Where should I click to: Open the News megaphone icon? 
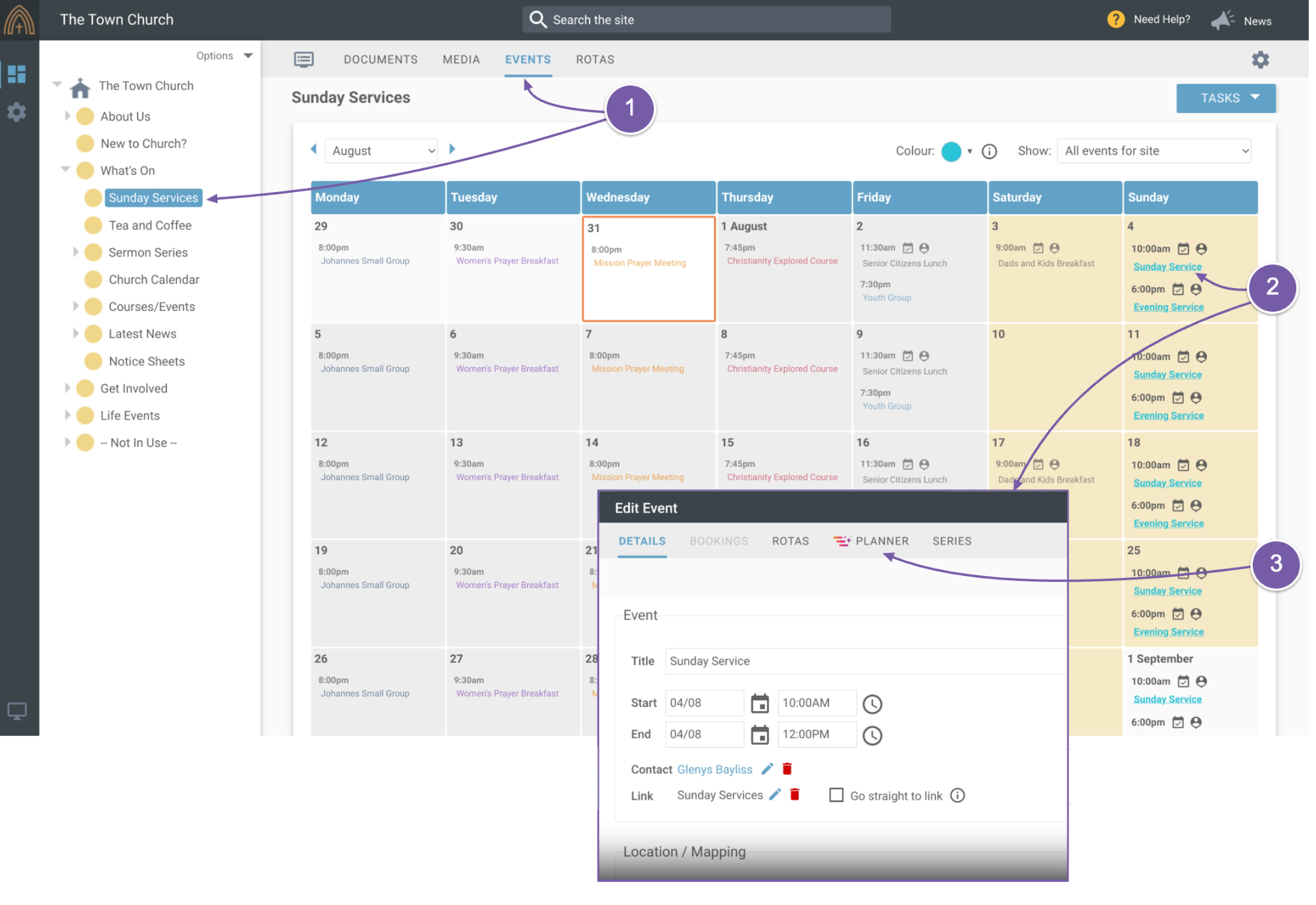1223,20
